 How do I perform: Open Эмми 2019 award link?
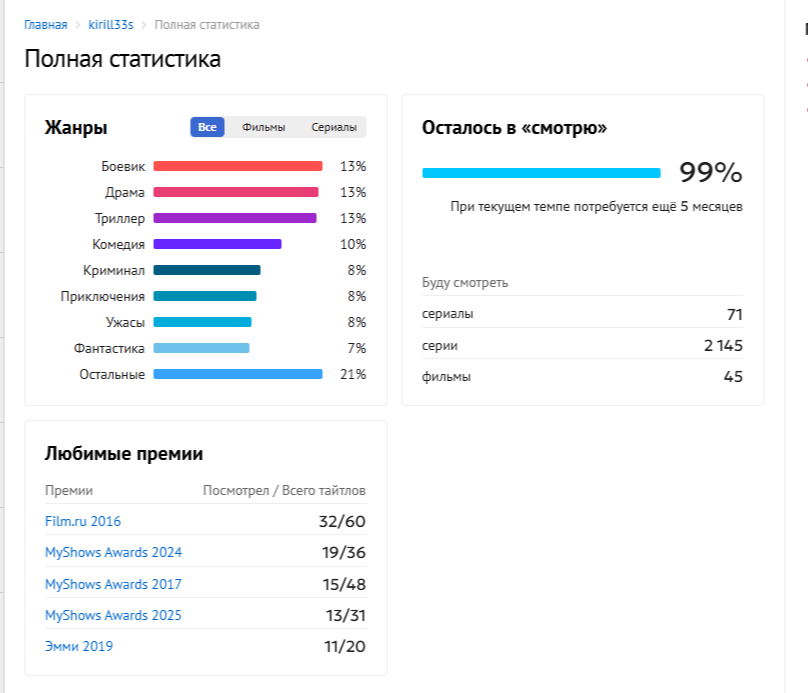point(79,646)
